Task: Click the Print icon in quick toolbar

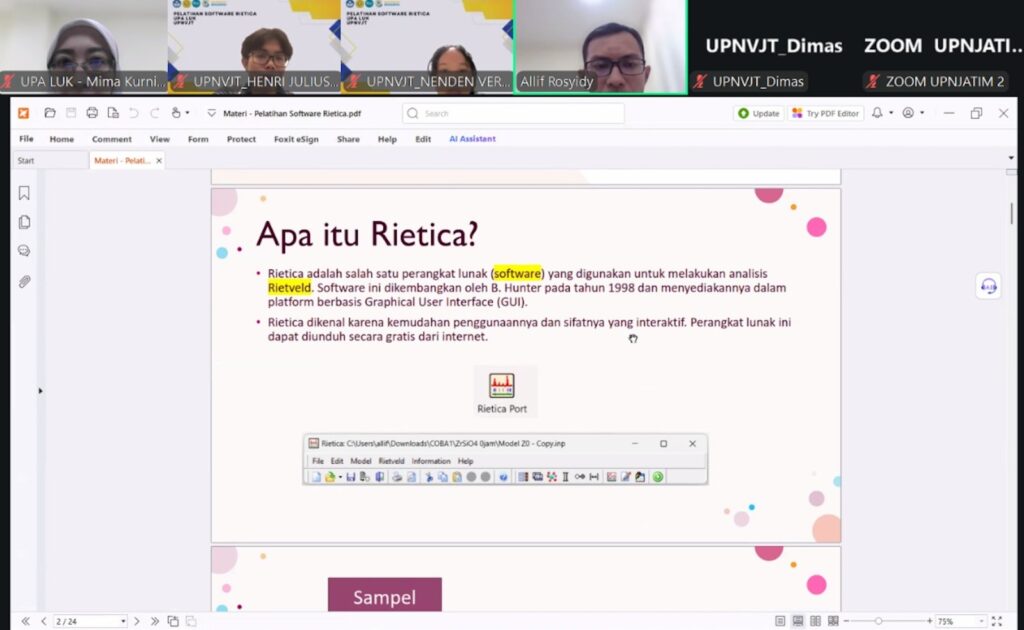Action: click(x=92, y=113)
